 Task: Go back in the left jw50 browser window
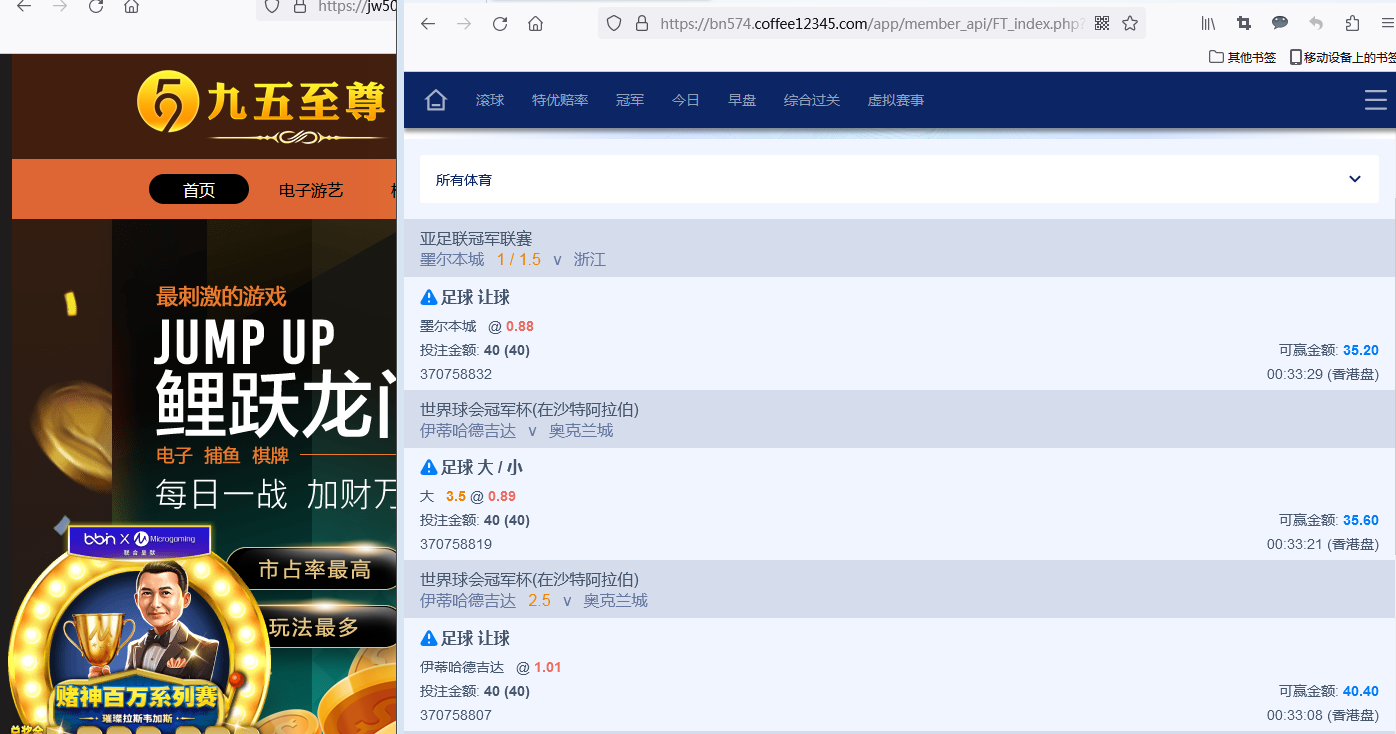pos(24,6)
